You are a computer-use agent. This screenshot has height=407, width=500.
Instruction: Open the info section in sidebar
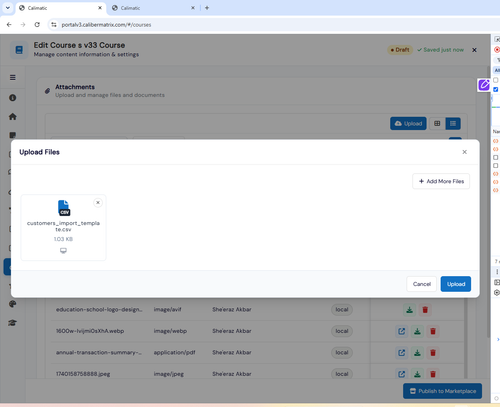pyautogui.click(x=13, y=98)
